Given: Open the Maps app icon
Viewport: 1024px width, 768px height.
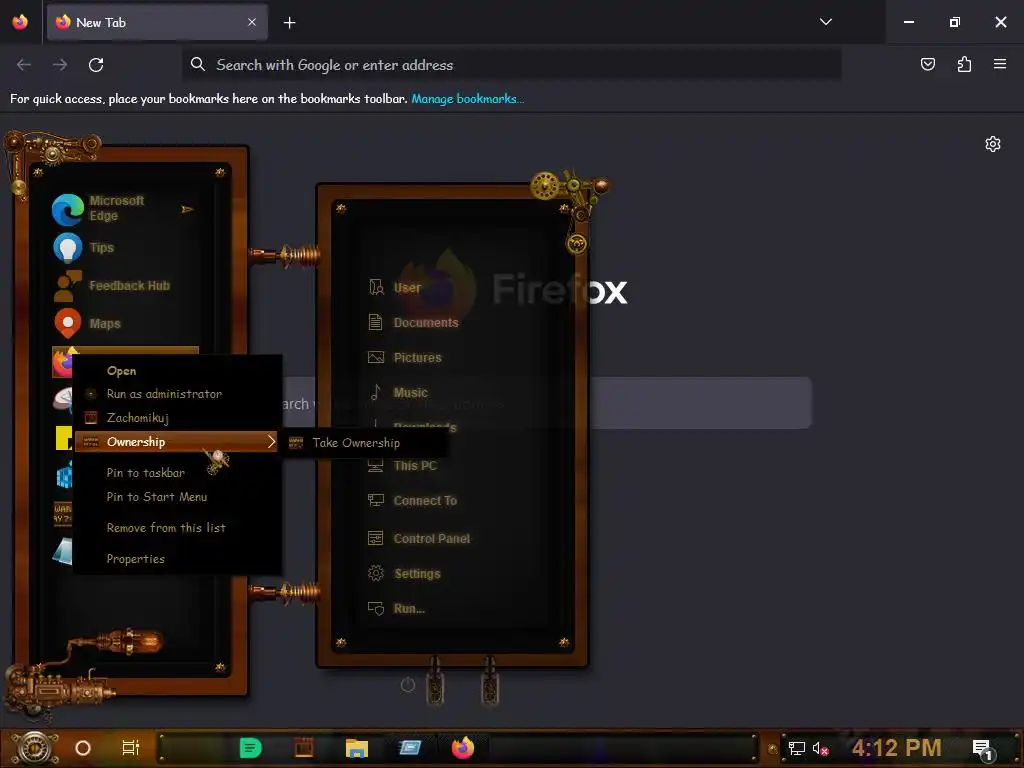Looking at the screenshot, I should [x=67, y=323].
